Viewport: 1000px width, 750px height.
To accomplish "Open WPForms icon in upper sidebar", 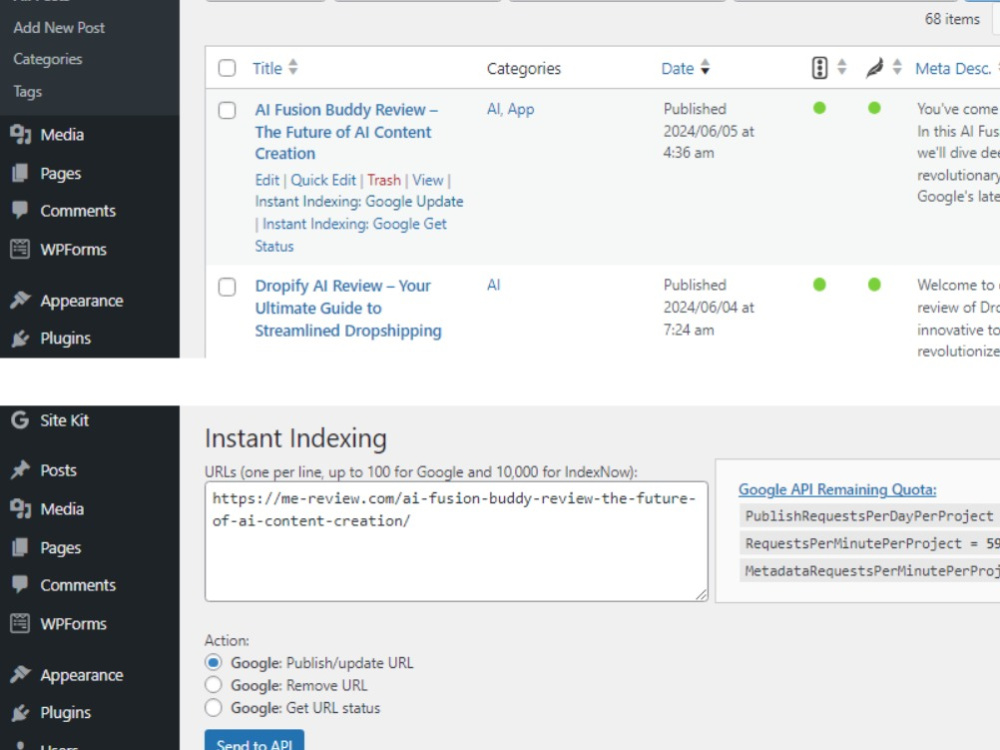I will coord(20,249).
